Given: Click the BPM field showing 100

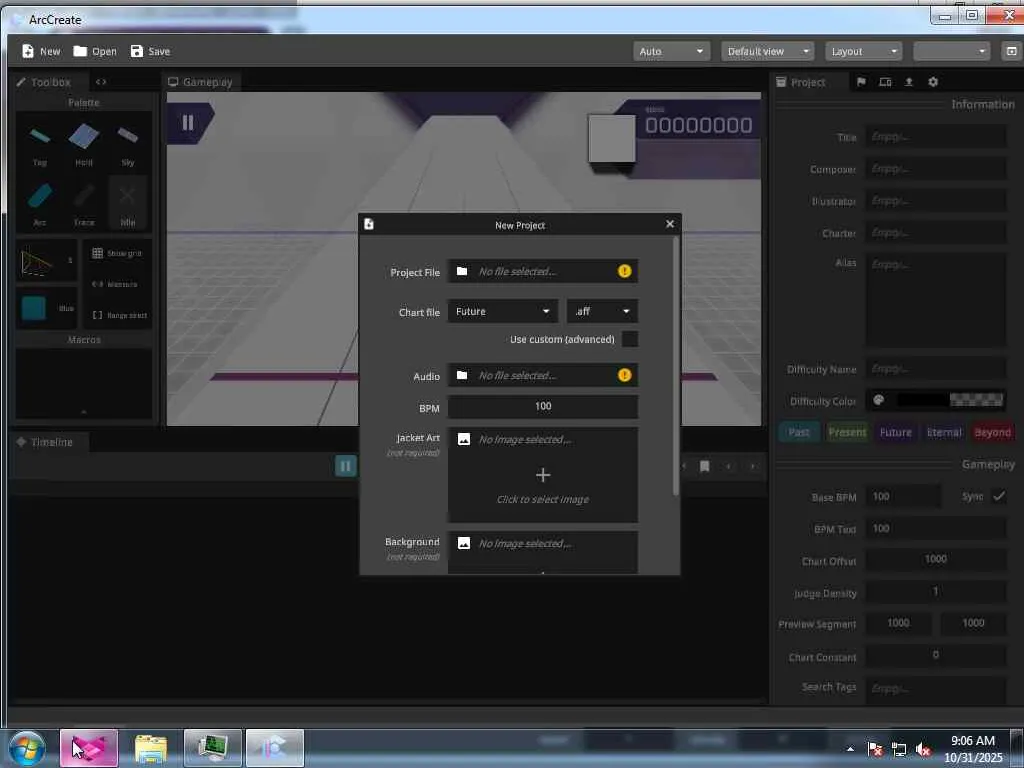Looking at the screenshot, I should point(543,406).
